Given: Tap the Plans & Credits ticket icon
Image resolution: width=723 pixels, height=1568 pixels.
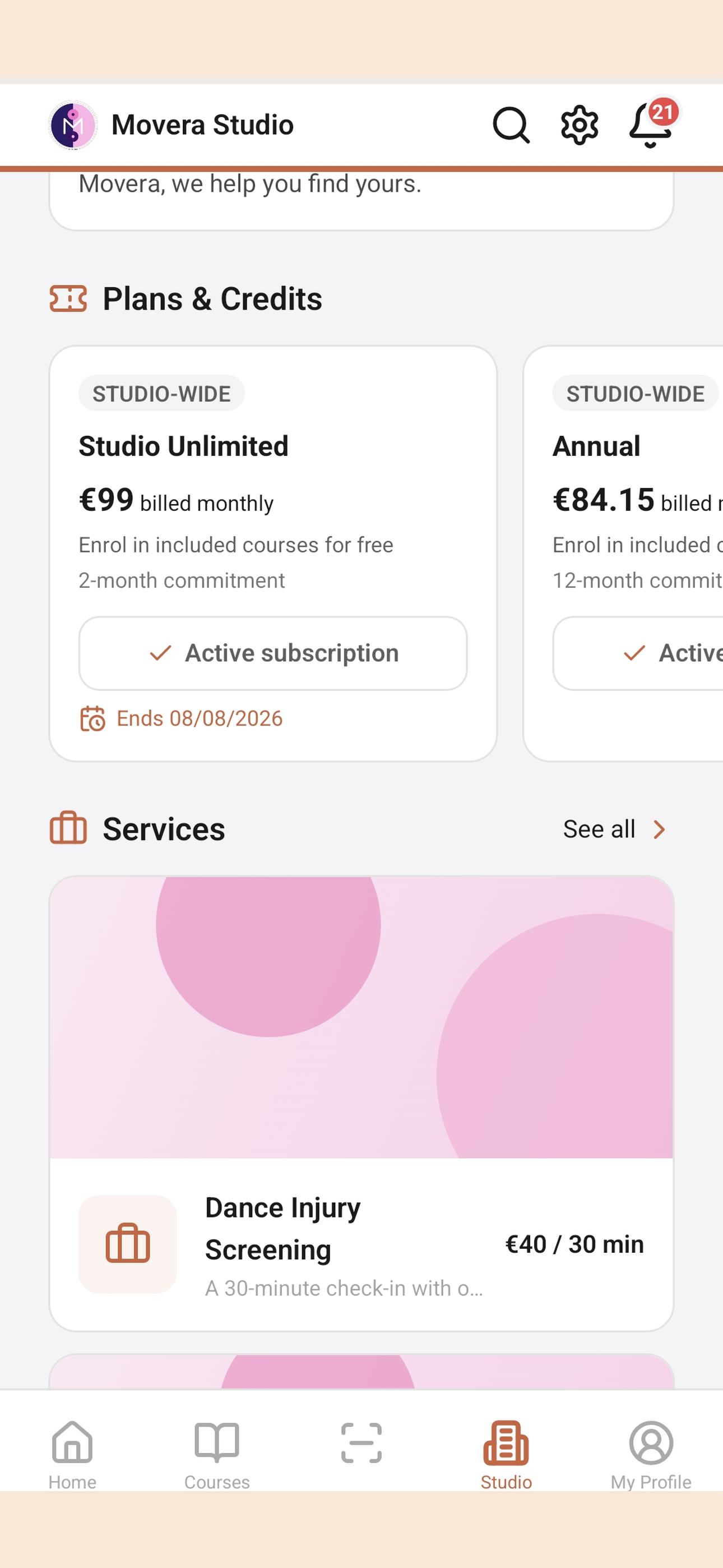Looking at the screenshot, I should (x=68, y=299).
